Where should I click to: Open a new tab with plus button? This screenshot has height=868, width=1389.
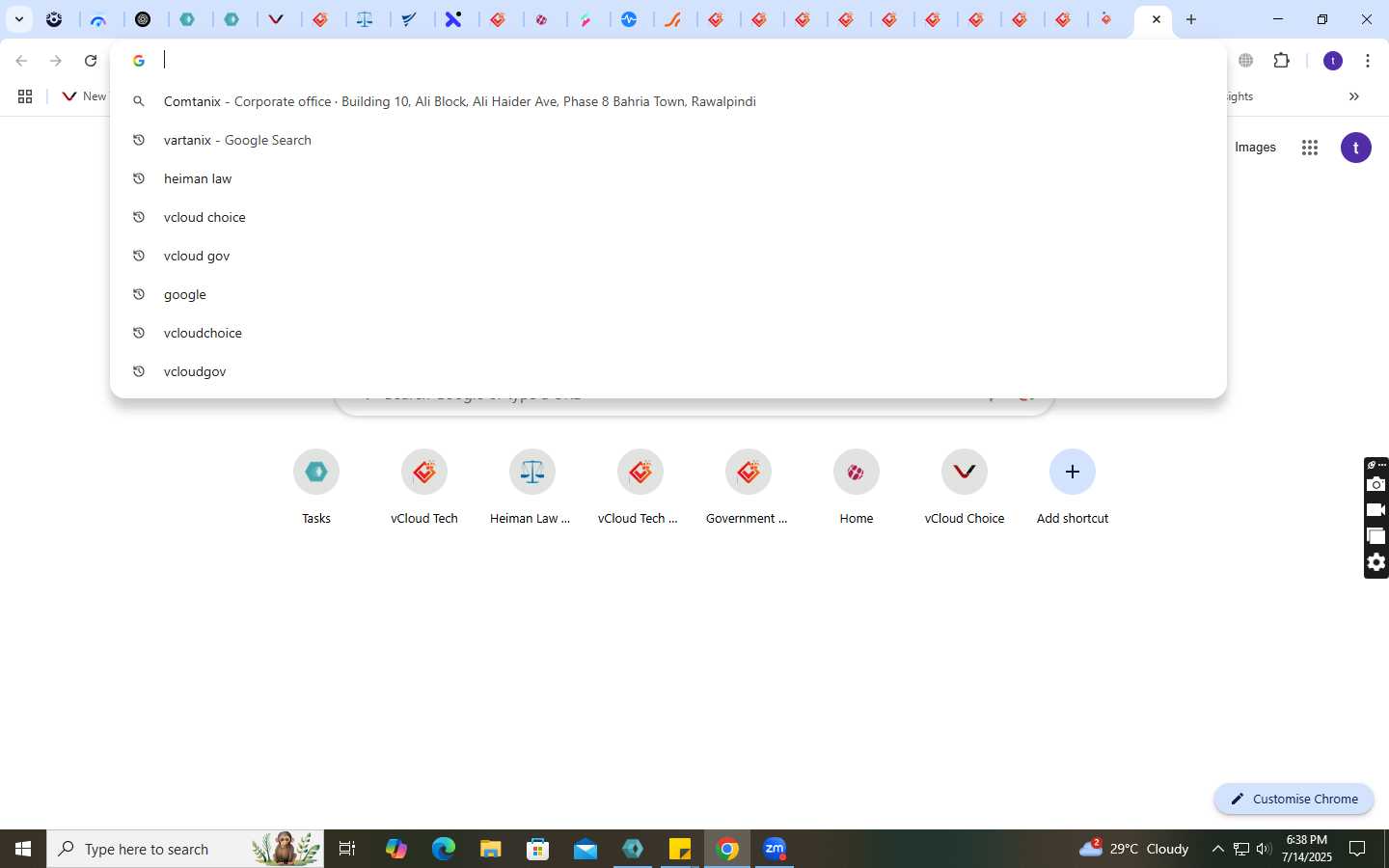pos(1191,19)
